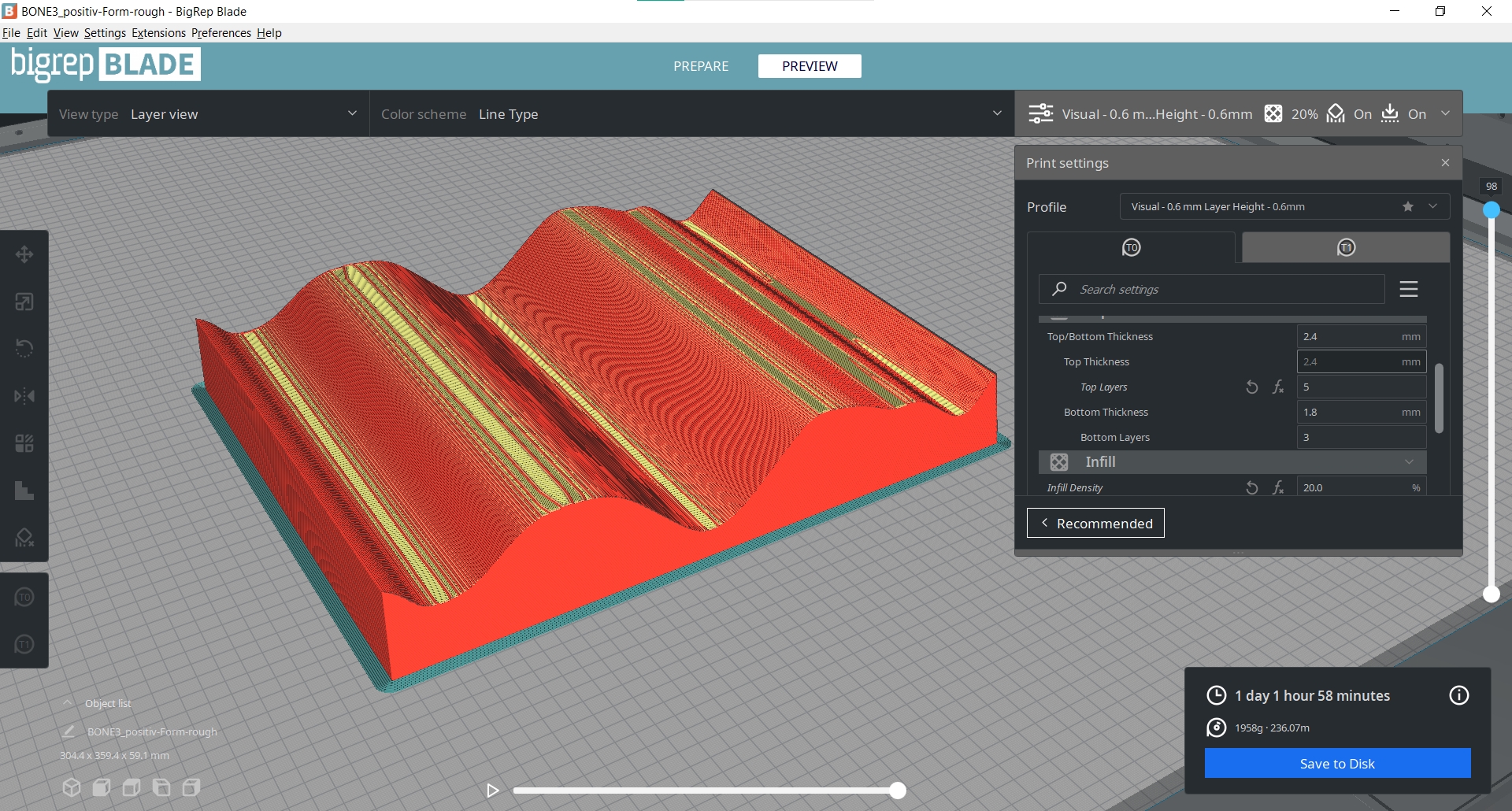Select the Mirror tool icon
Screen dimensions: 1512x811
(x=24, y=396)
